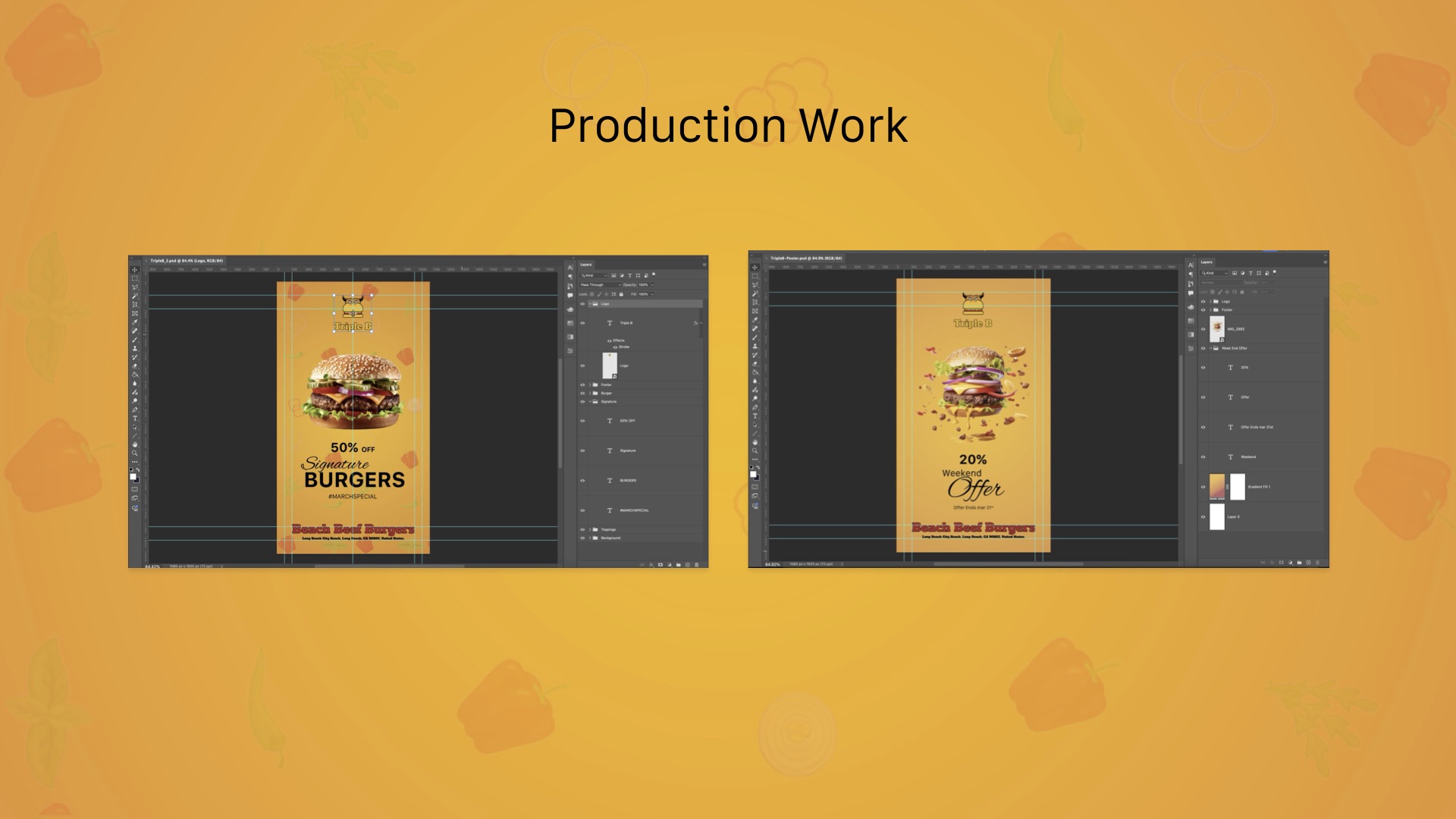Collapse the Week End Offer group
Screen dimensions: 1456x819
[1210, 348]
